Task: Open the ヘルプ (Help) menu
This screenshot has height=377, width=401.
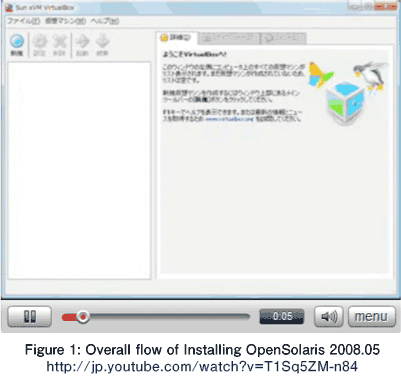Action: click(105, 21)
